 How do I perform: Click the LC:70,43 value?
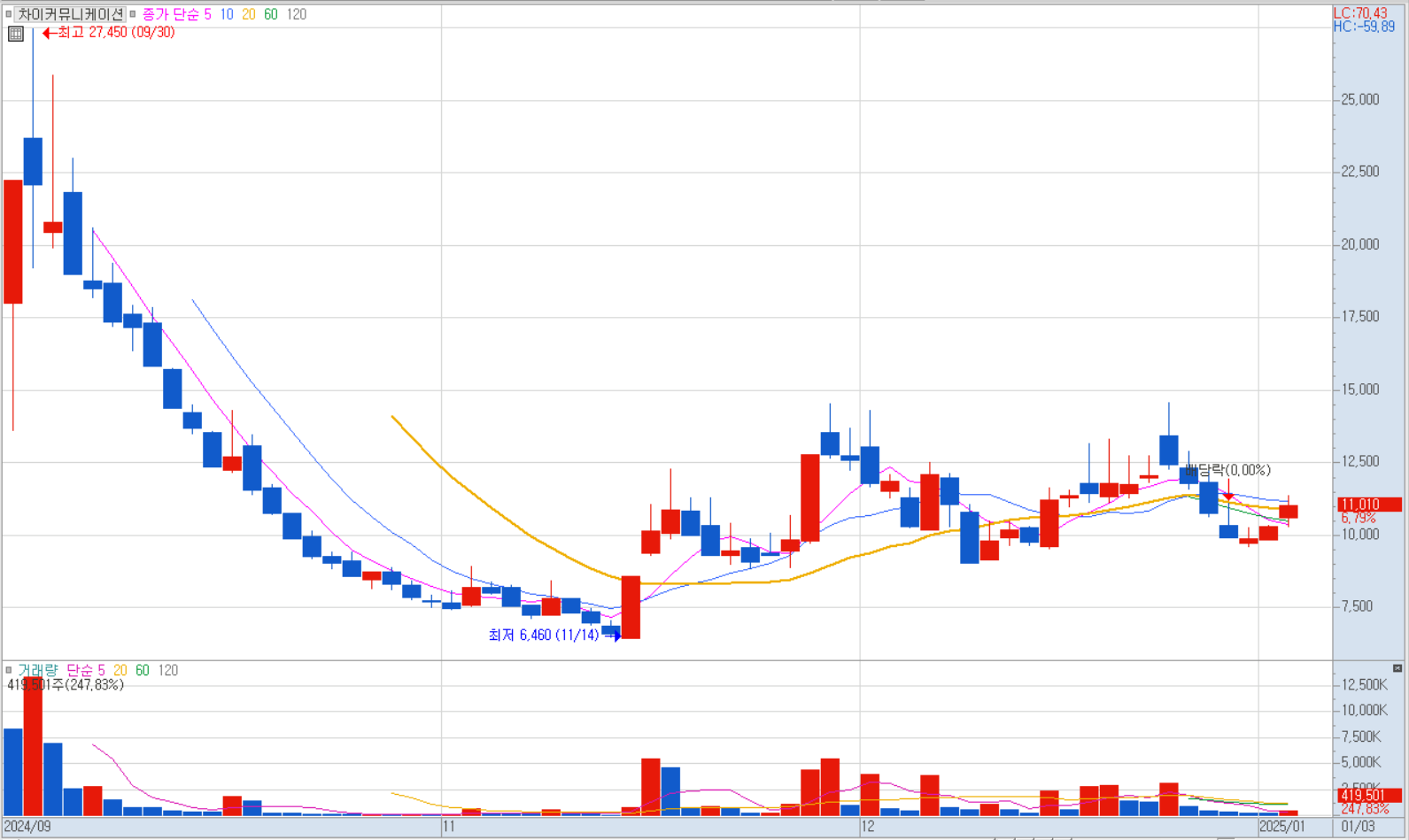[x=1360, y=13]
